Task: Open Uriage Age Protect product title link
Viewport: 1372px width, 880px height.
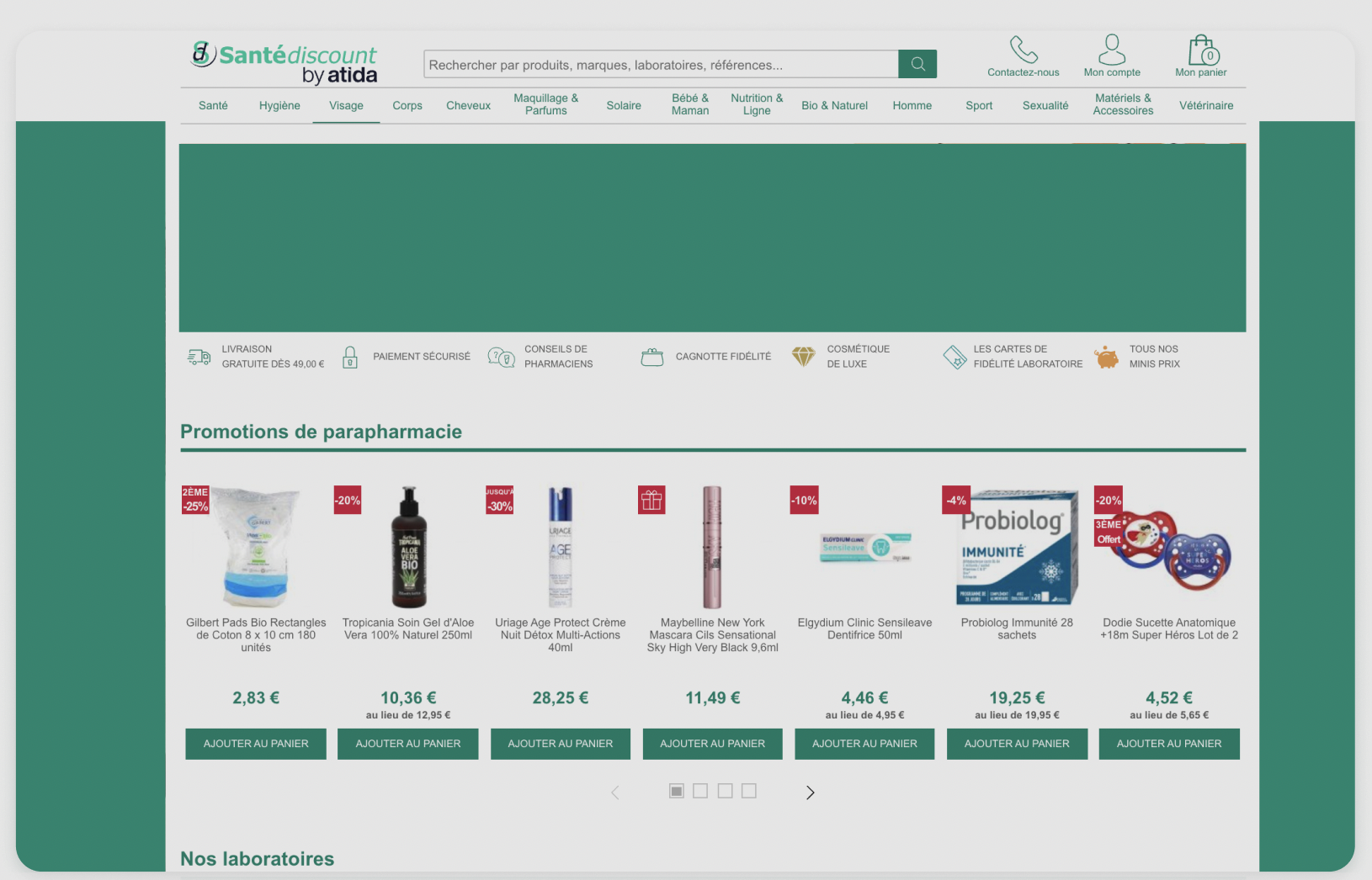Action: (561, 635)
